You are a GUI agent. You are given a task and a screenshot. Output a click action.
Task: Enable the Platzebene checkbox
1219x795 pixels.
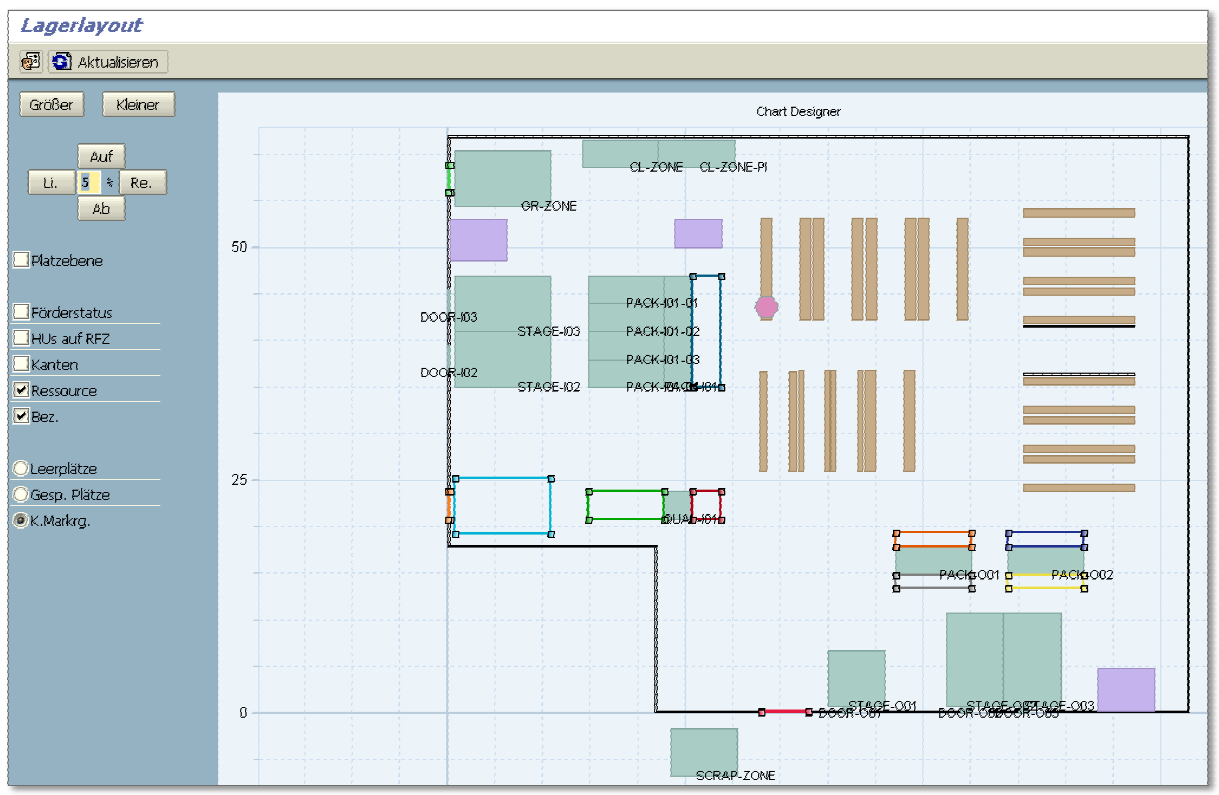(x=21, y=261)
